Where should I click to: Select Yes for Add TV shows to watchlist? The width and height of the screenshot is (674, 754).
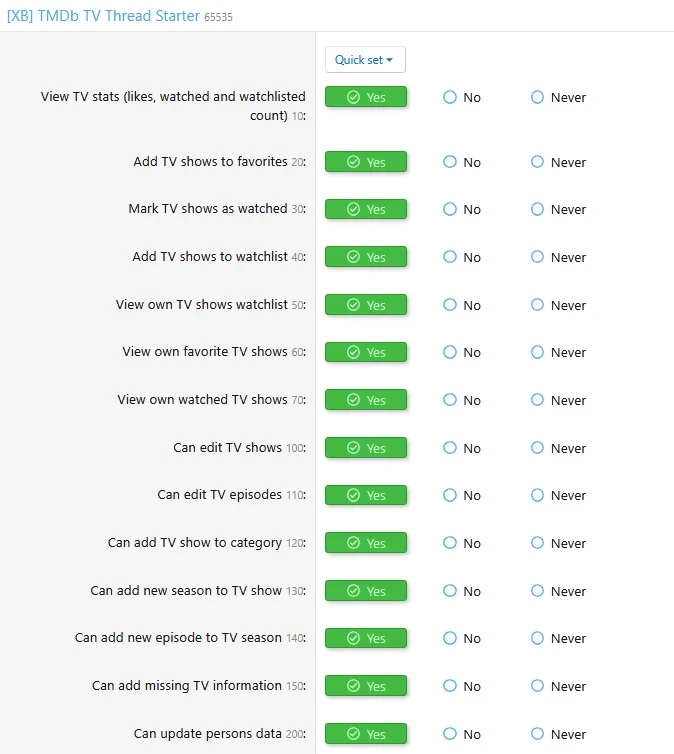pyautogui.click(x=366, y=257)
